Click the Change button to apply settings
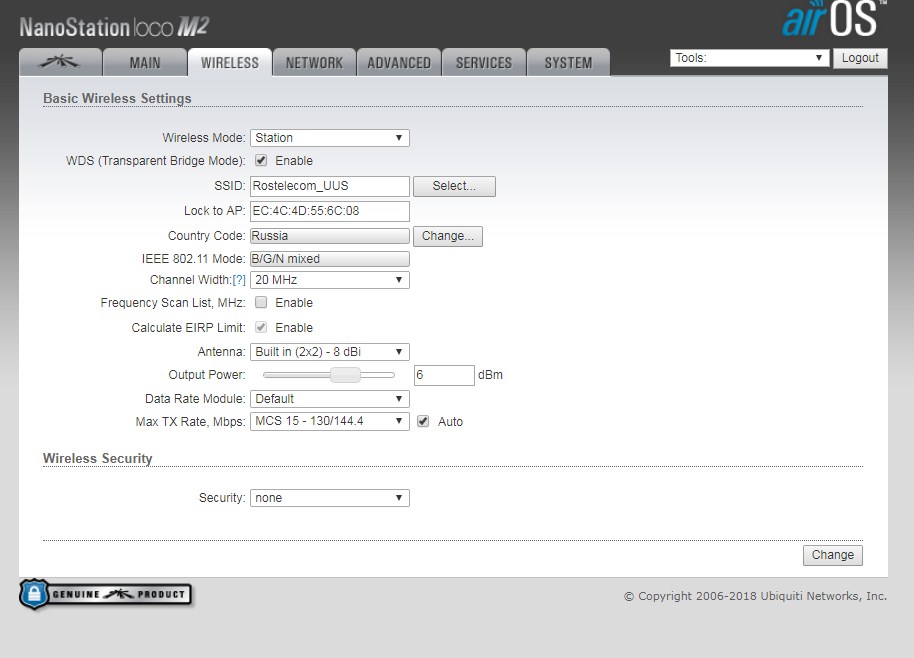 (833, 555)
